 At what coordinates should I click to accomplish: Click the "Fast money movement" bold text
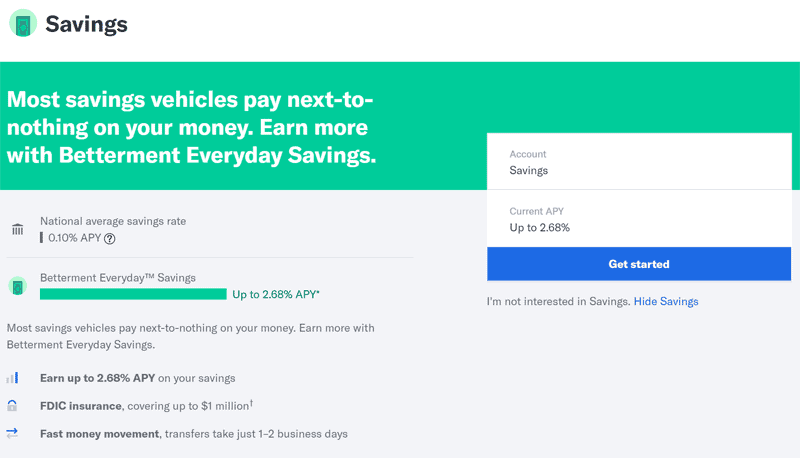[99, 434]
